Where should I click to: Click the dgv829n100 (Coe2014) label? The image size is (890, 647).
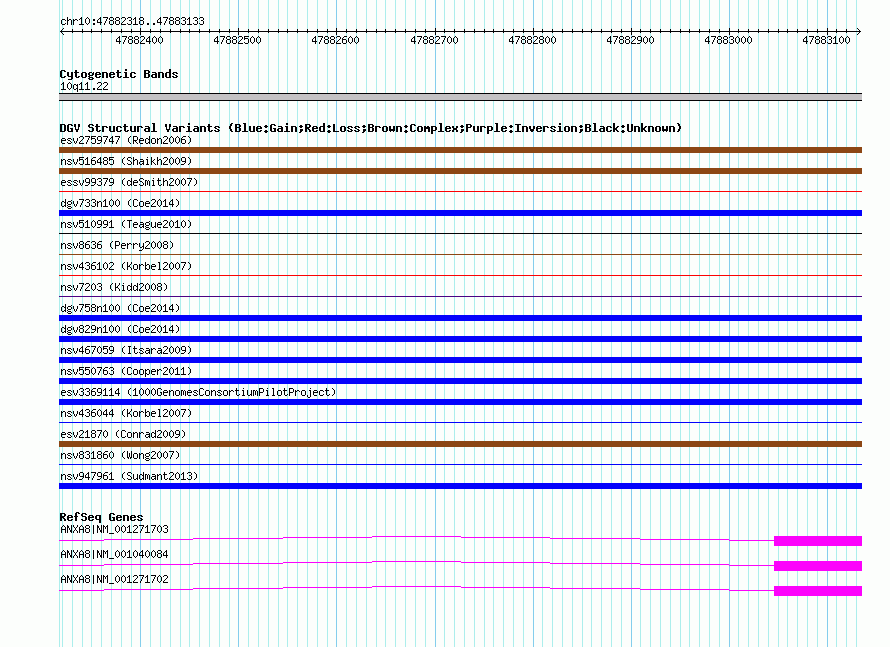coord(120,329)
